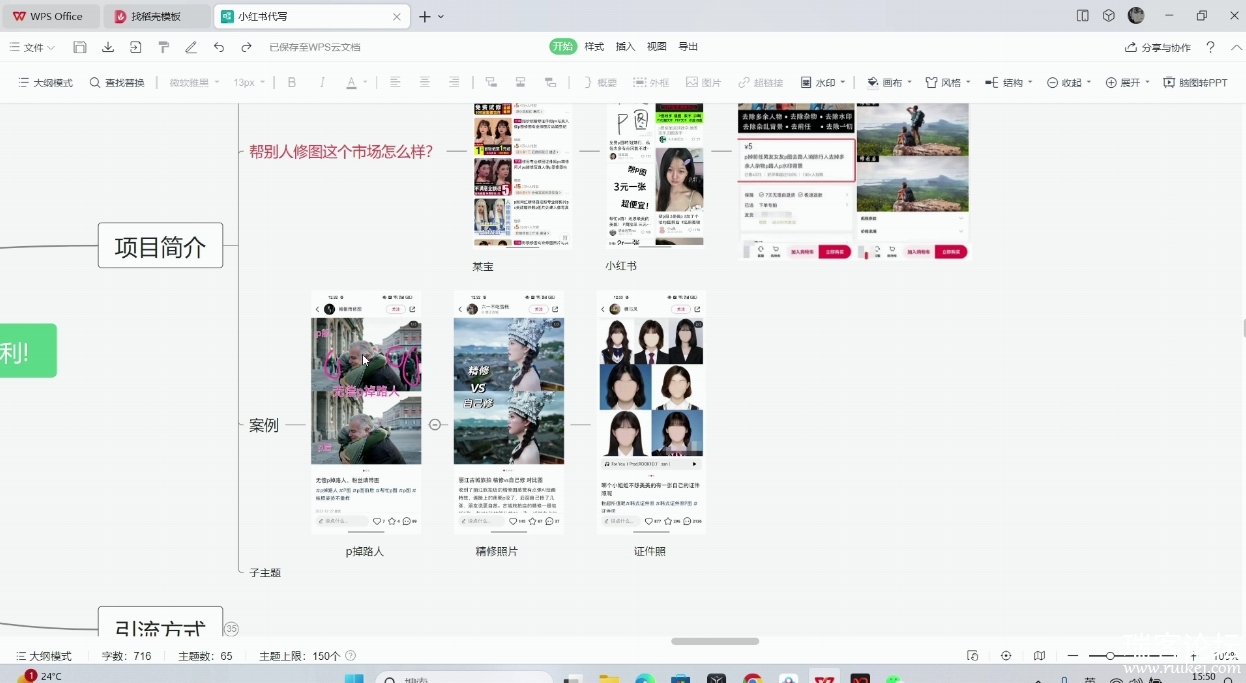Click the help question mark icon
The width and height of the screenshot is (1246, 683).
[1210, 47]
